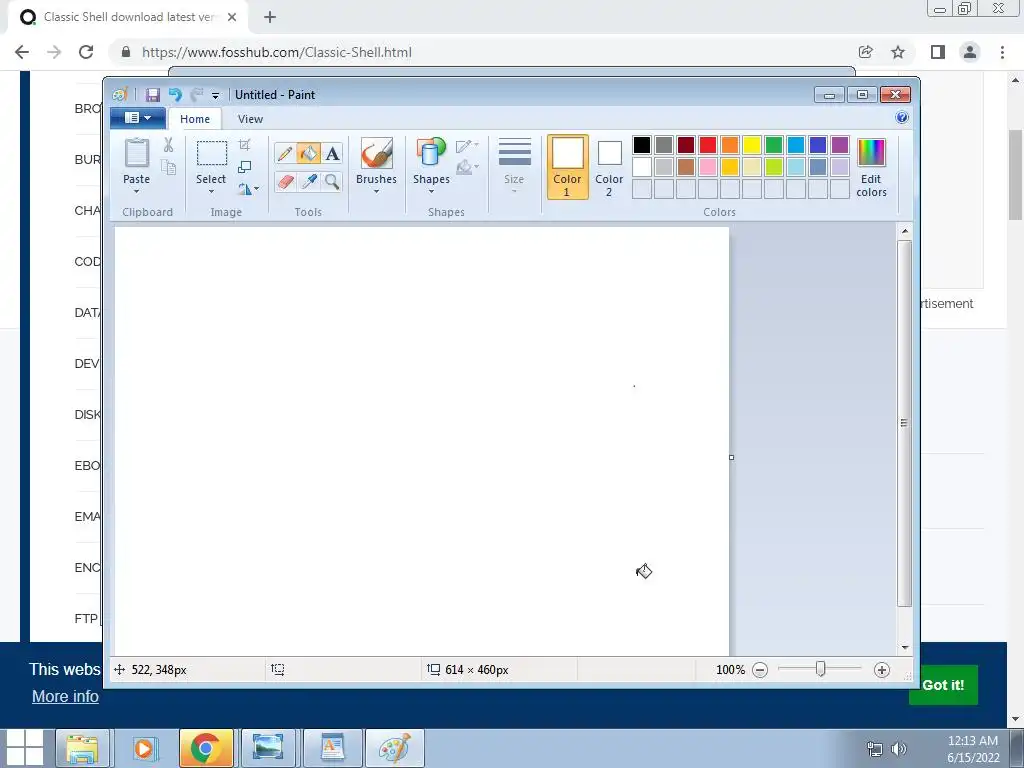
Task: Click the Undo arrow in quick access toolbar
Action: [x=175, y=95]
